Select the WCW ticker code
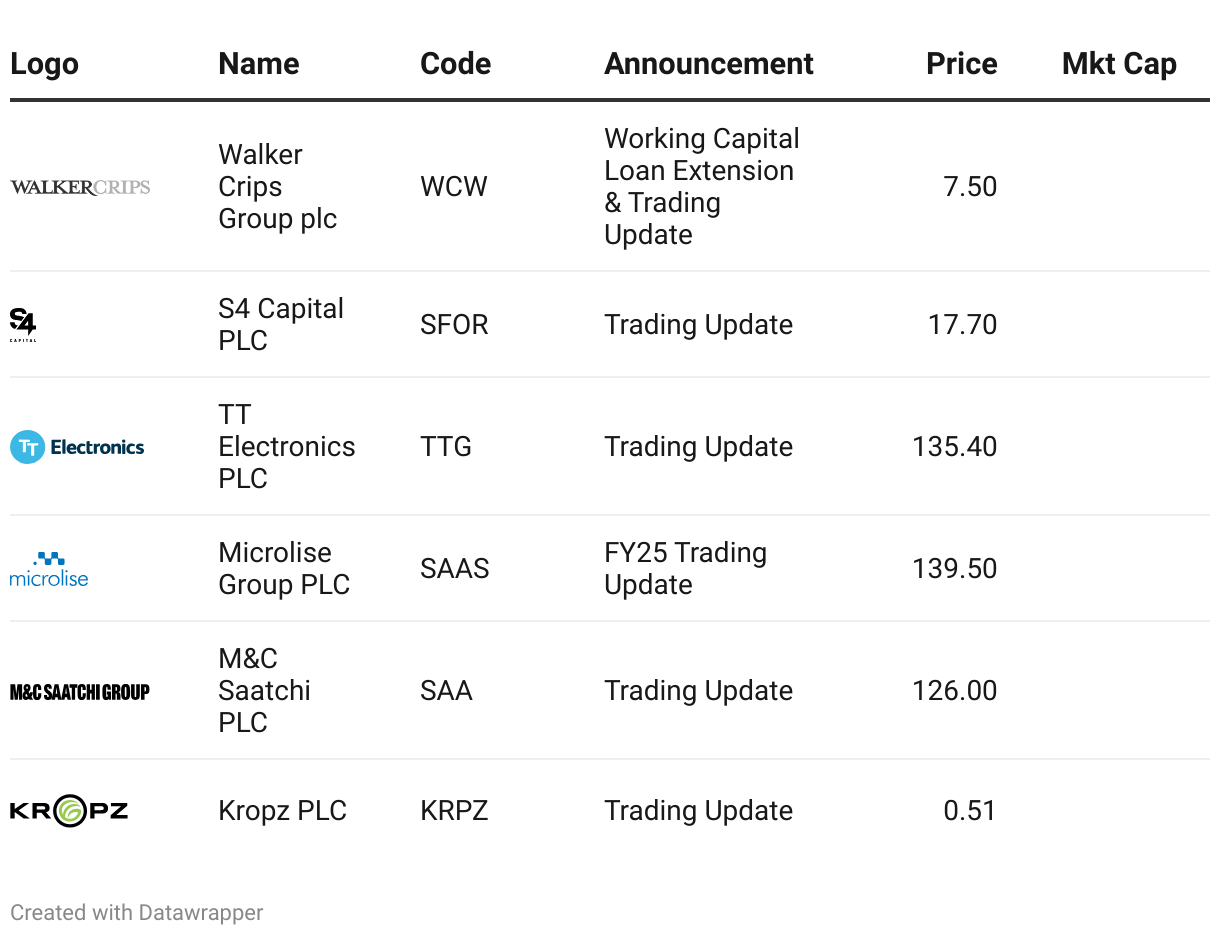The height and width of the screenshot is (936, 1220). (x=454, y=187)
